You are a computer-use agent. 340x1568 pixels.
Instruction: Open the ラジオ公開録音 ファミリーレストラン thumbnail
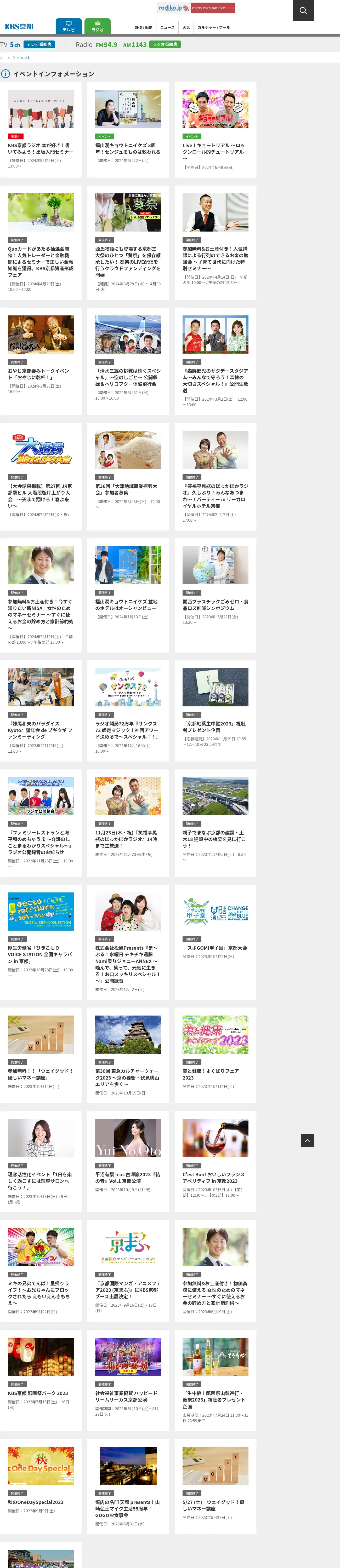coord(41,796)
